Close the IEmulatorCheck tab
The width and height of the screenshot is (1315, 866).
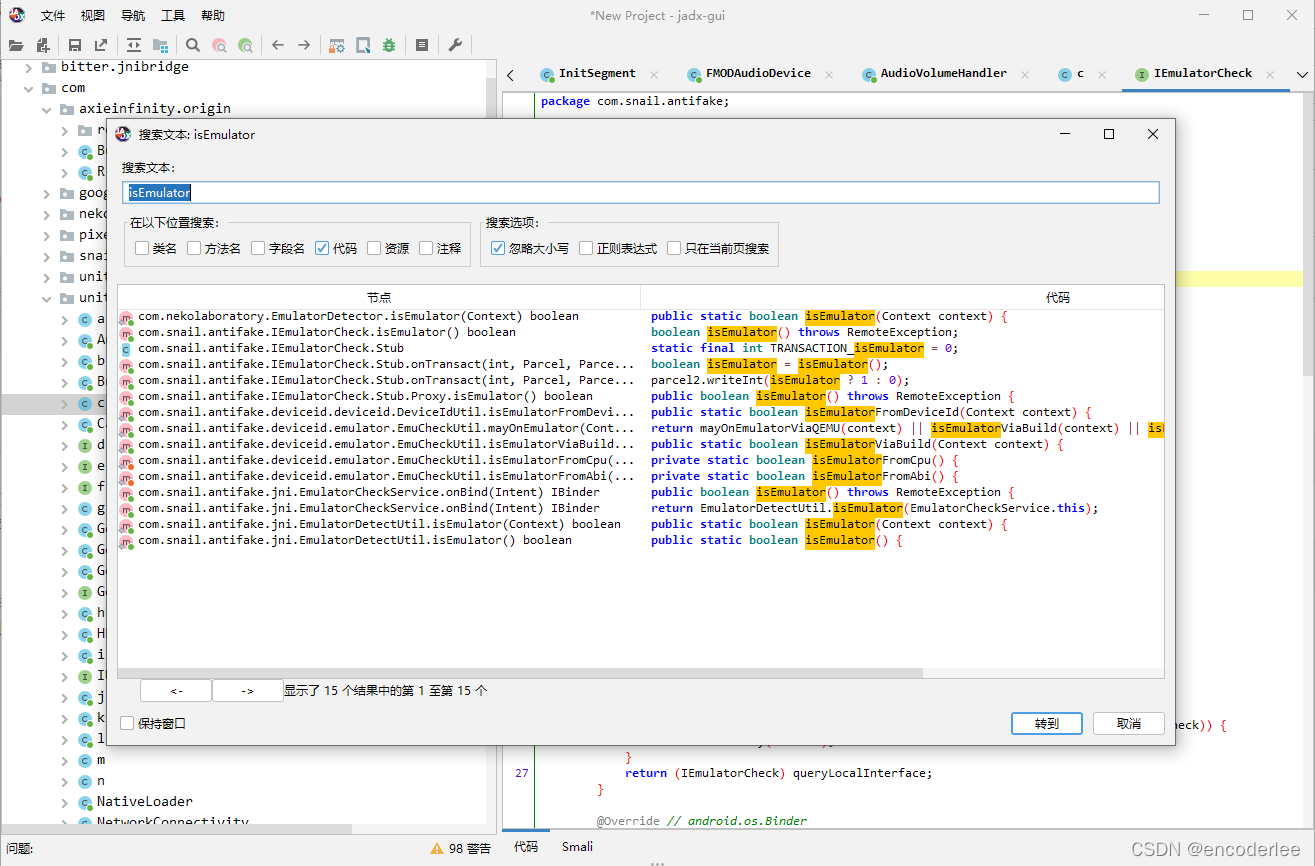[1270, 74]
